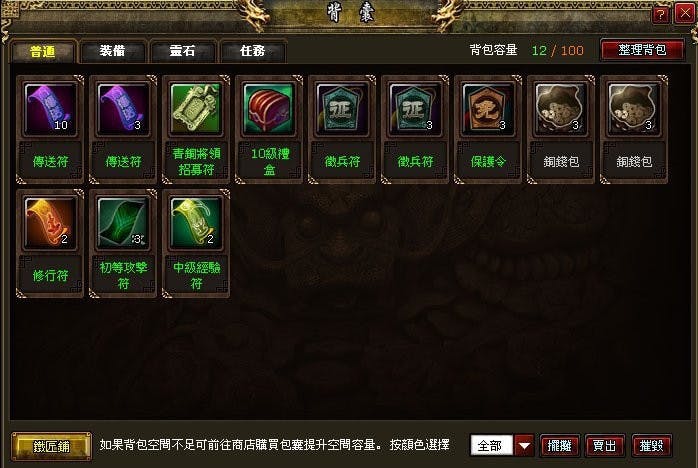698x468 pixels.
Task: Expand the color filter dropdown arrow
Action: pos(524,445)
